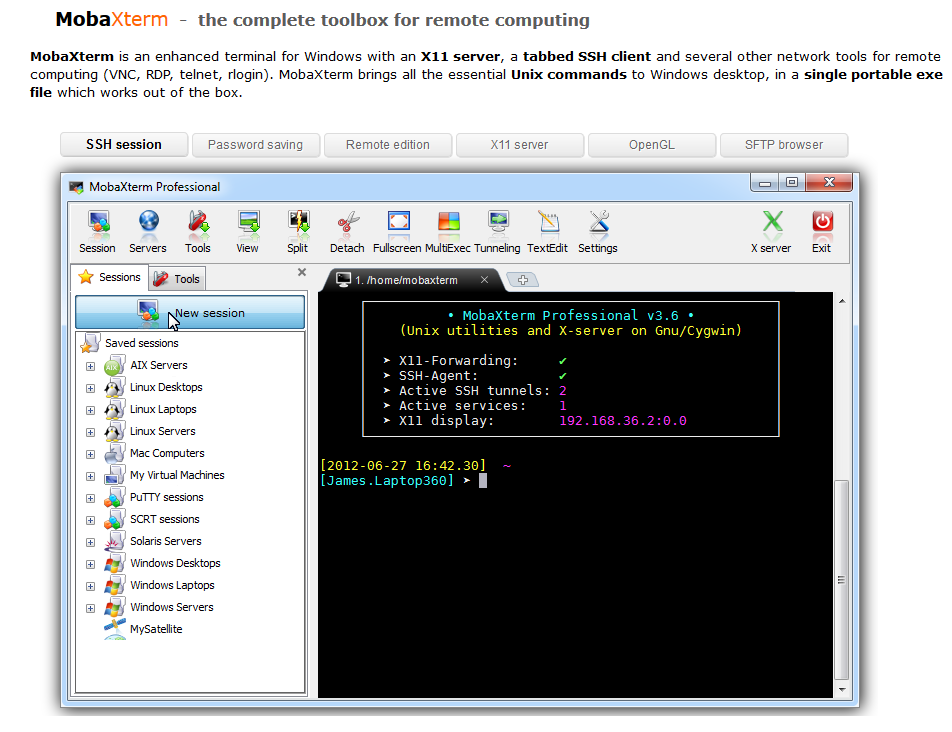The height and width of the screenshot is (732, 952).
Task: Expand the Windows Desktops session group
Action: point(89,563)
